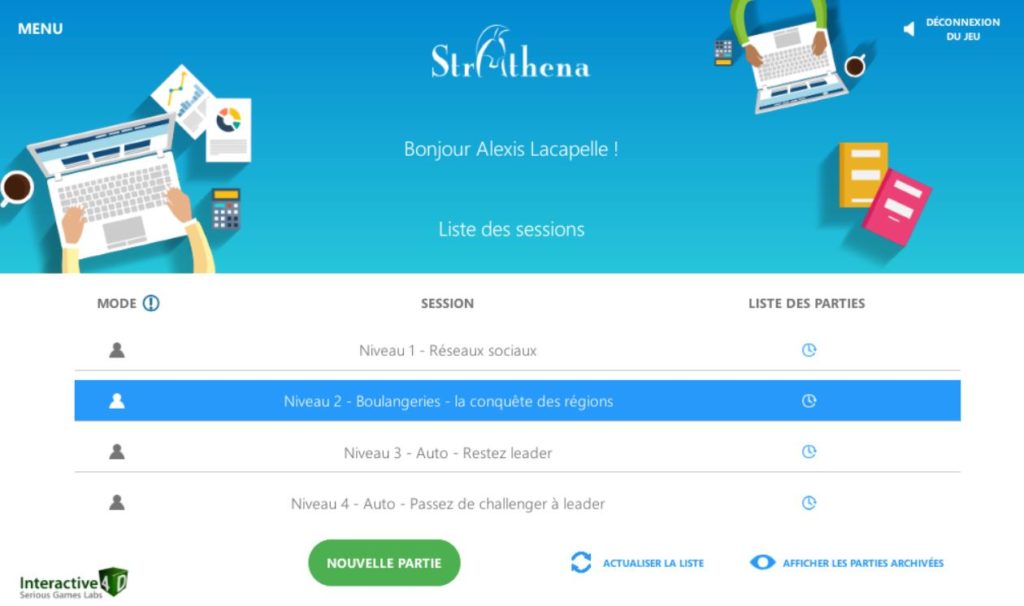This screenshot has width=1024, height=606.
Task: Start a game with NOUVELLE PARTIE button
Action: (384, 563)
